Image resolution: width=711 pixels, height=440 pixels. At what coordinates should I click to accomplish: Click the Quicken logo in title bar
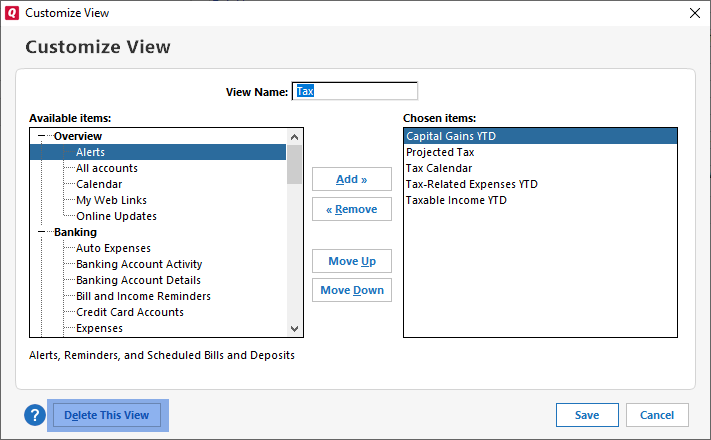coord(12,13)
